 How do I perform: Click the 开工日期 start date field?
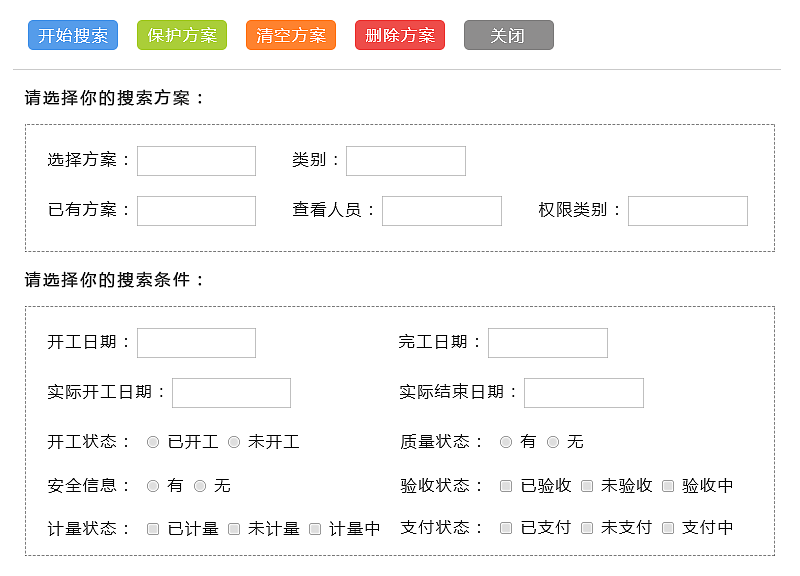(196, 342)
